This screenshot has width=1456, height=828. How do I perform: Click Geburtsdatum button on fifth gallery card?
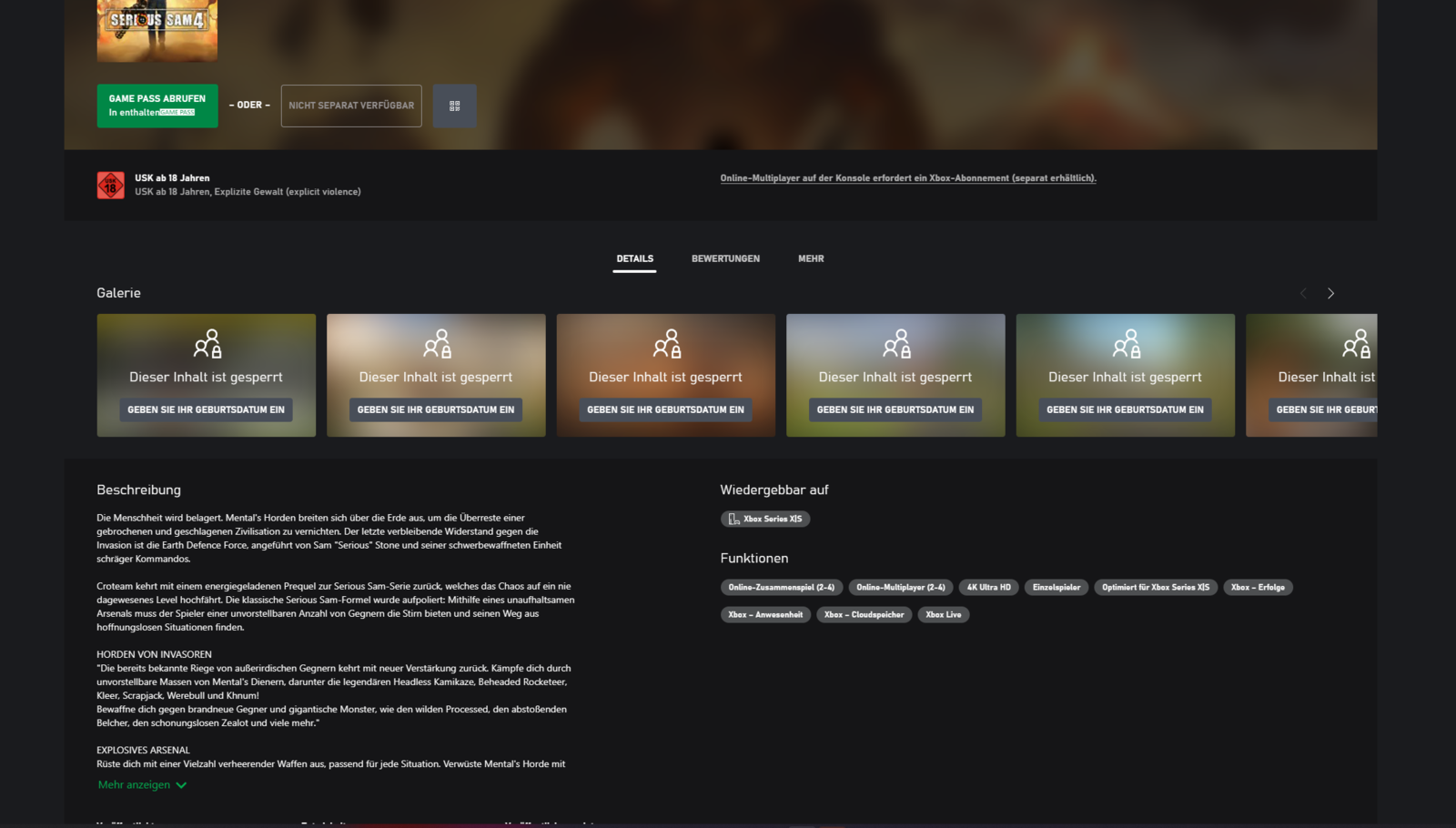pos(1125,409)
